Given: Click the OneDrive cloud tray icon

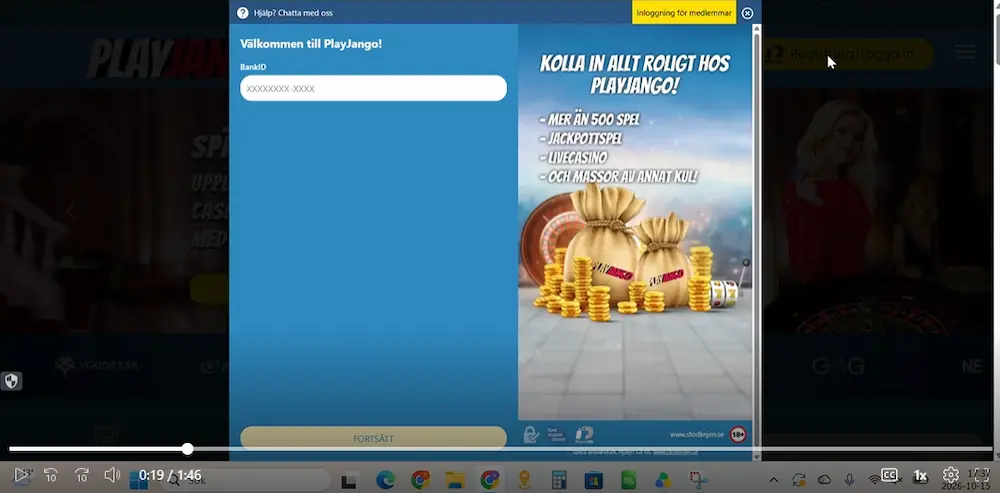Looking at the screenshot, I should [825, 480].
